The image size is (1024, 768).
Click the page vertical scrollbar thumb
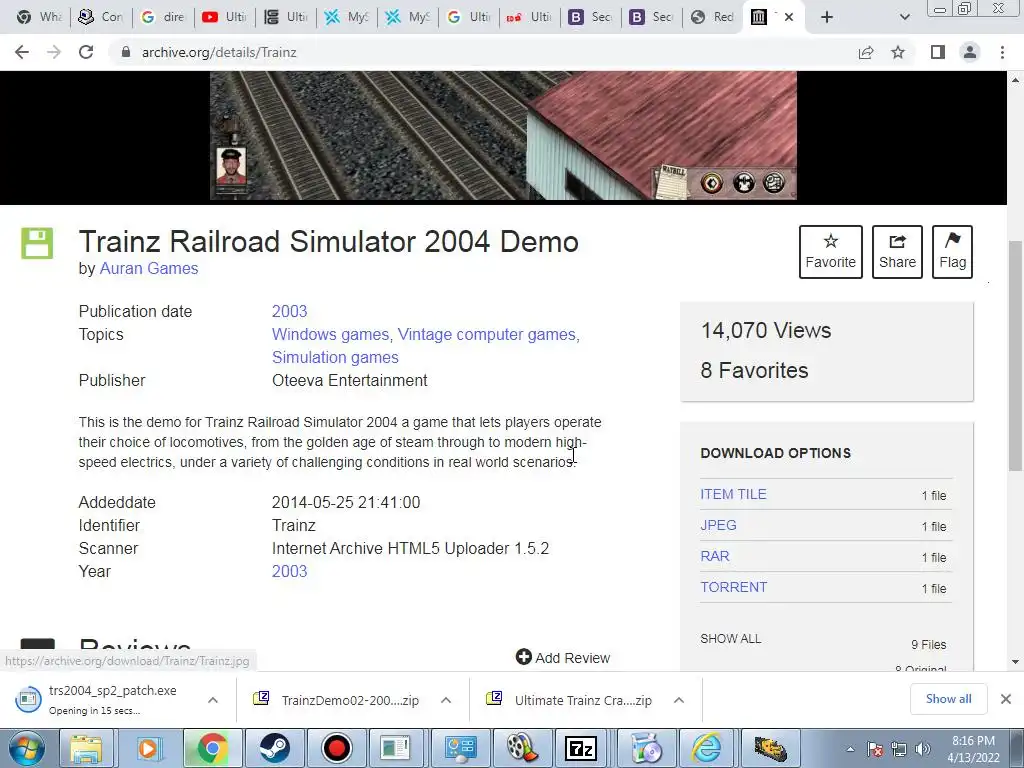[x=1015, y=356]
